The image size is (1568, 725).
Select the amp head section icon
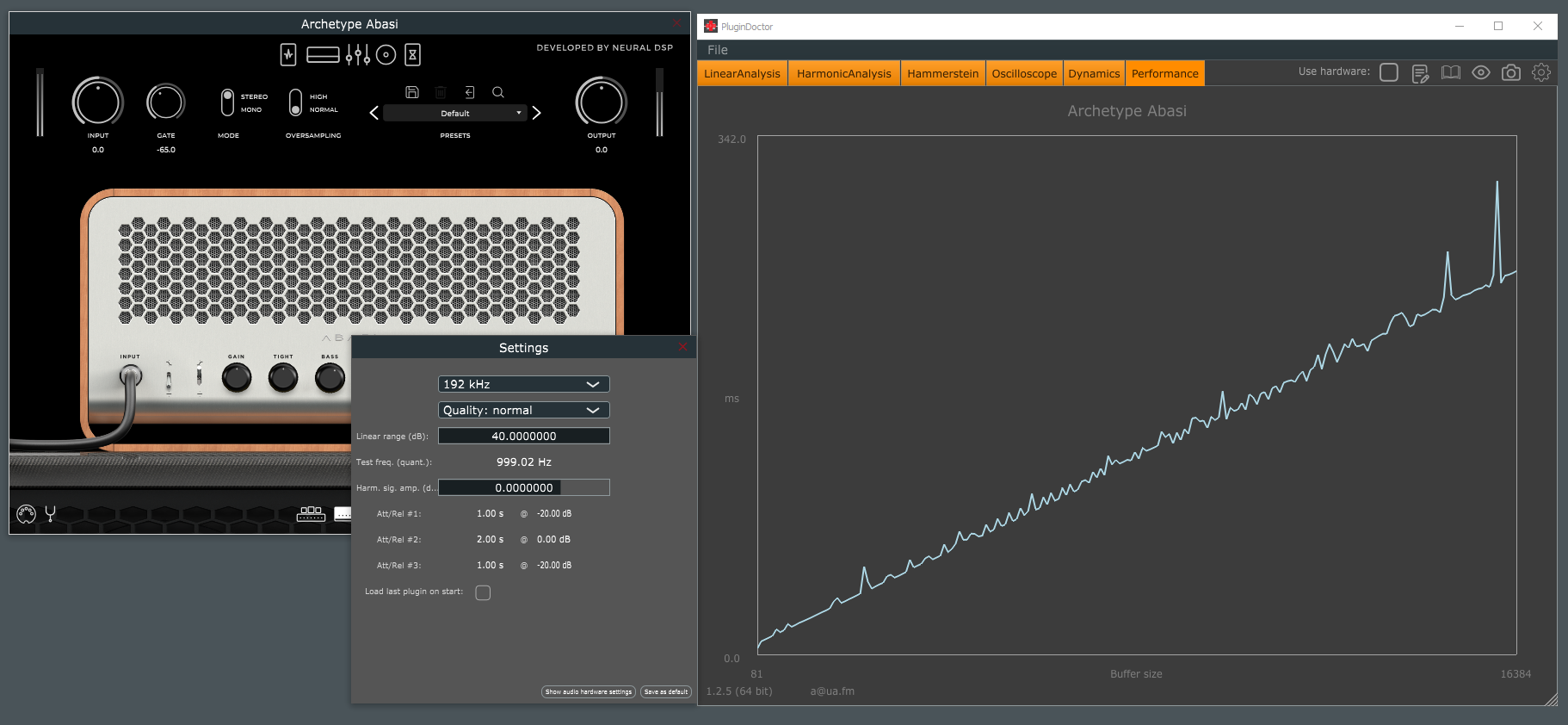323,55
